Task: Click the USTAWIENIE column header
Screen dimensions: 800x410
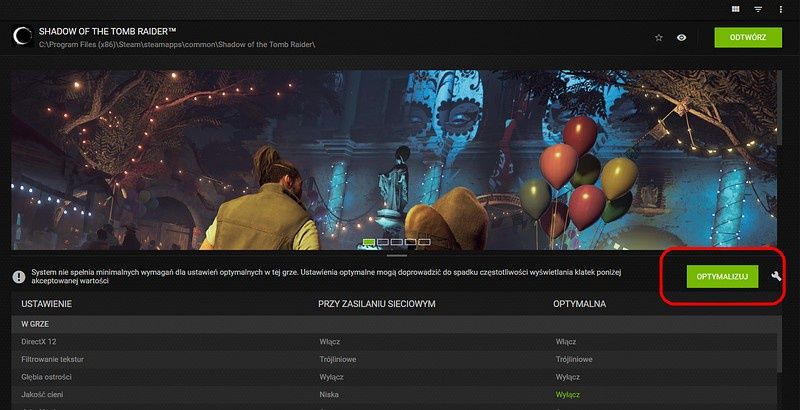Action: click(46, 304)
